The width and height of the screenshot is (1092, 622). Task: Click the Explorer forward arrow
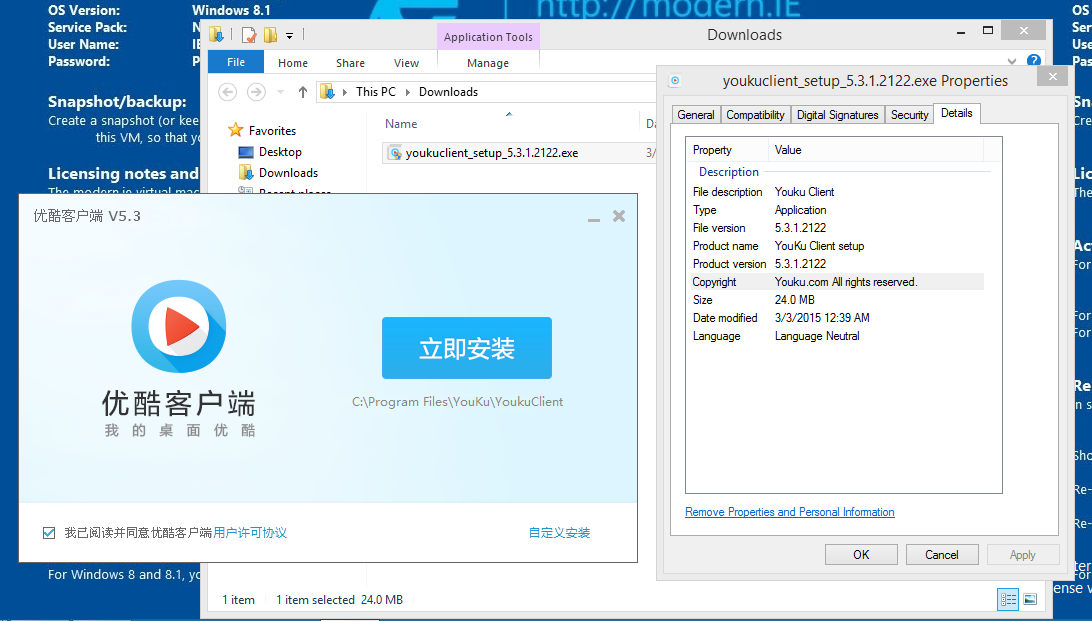[x=256, y=92]
